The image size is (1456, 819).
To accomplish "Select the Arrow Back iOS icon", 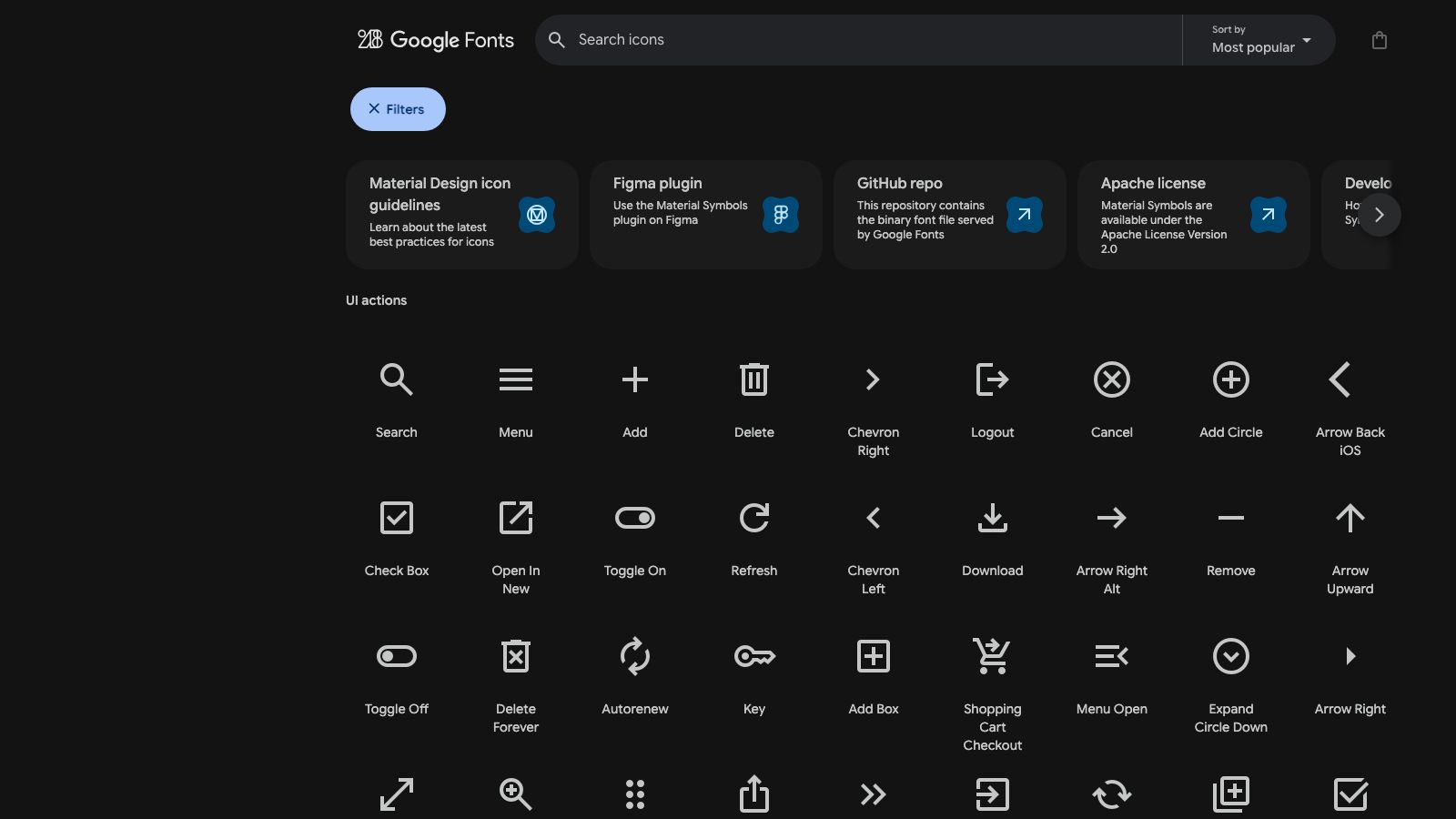I will click(1340, 379).
